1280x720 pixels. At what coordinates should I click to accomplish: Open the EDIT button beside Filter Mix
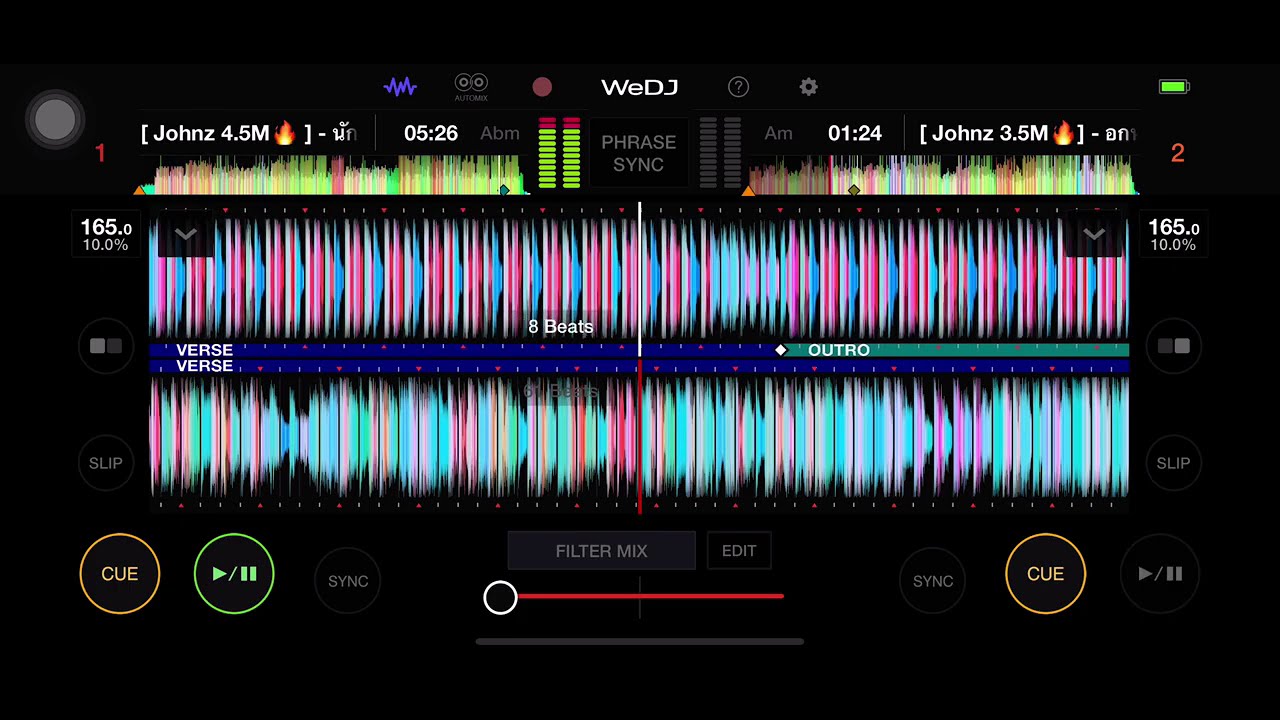coord(739,551)
